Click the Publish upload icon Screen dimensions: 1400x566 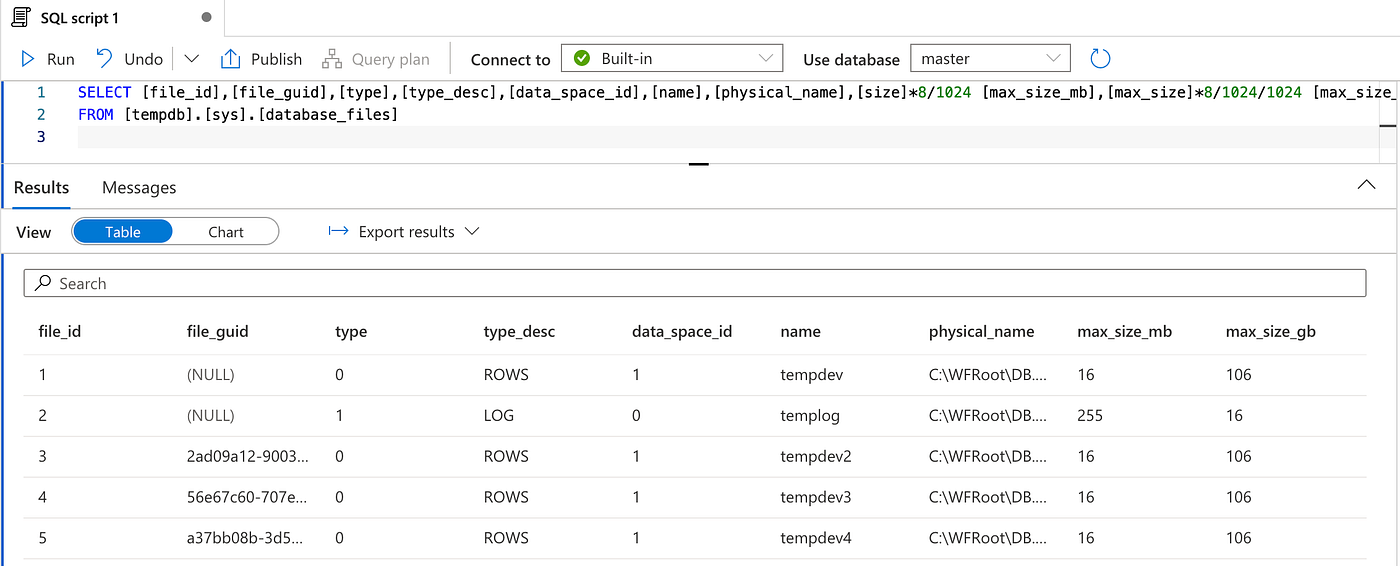click(x=231, y=59)
